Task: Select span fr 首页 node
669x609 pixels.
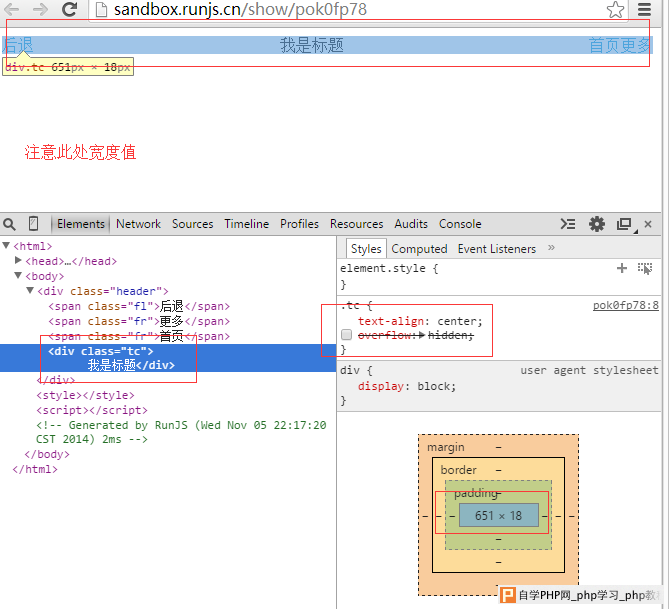Action: click(x=139, y=336)
